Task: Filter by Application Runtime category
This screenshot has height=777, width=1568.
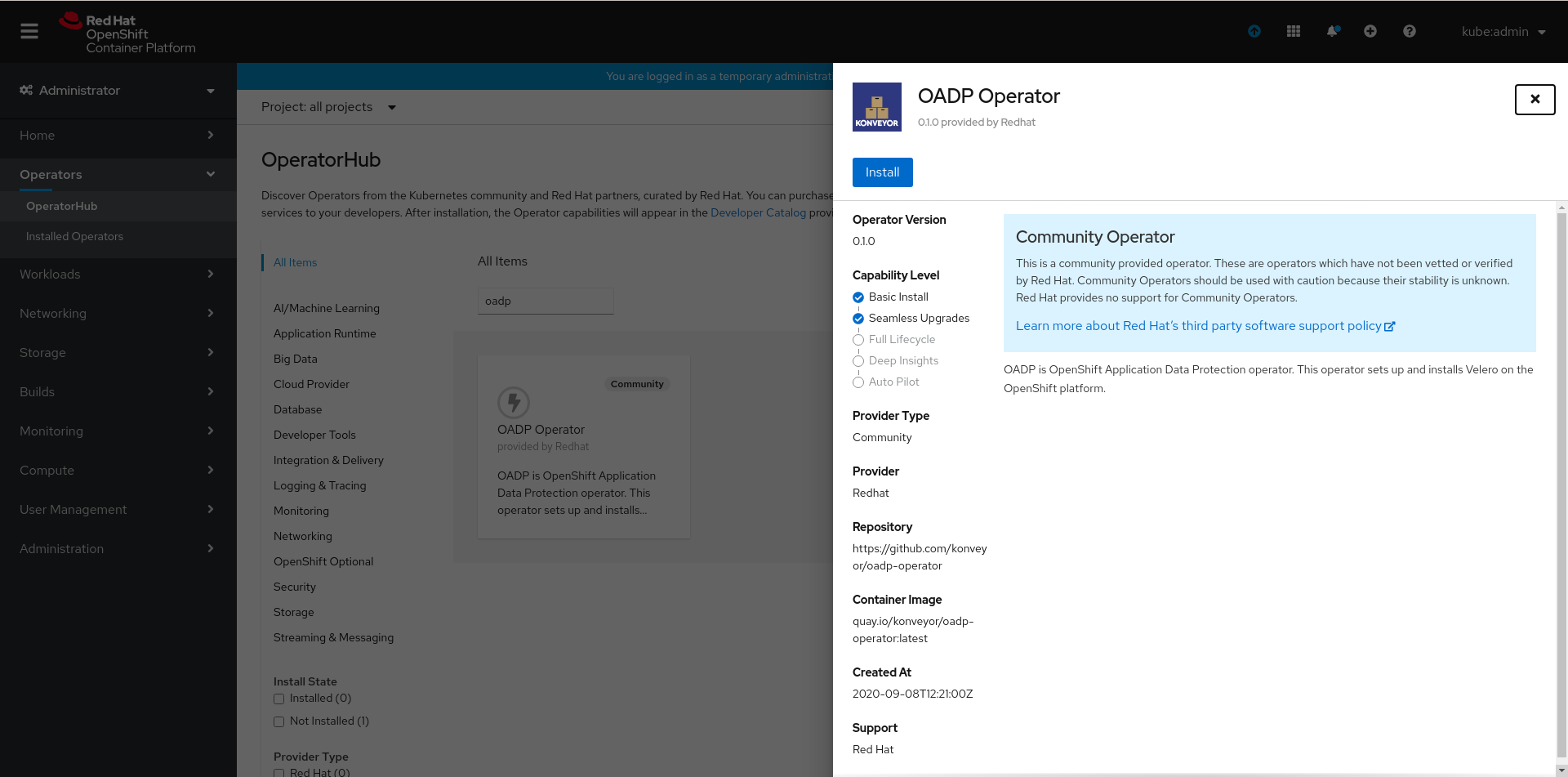Action: [x=325, y=333]
